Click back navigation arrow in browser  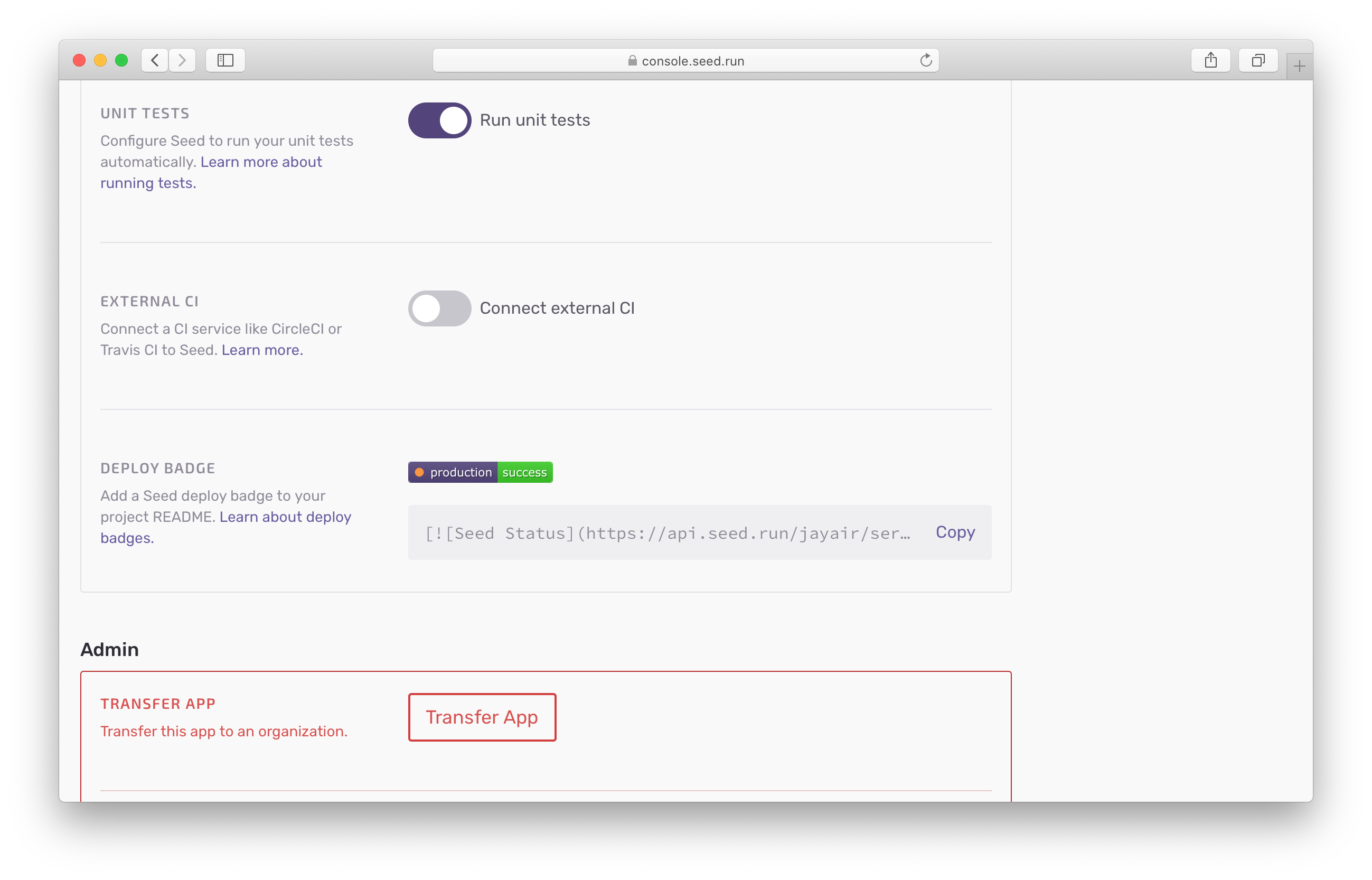click(155, 61)
